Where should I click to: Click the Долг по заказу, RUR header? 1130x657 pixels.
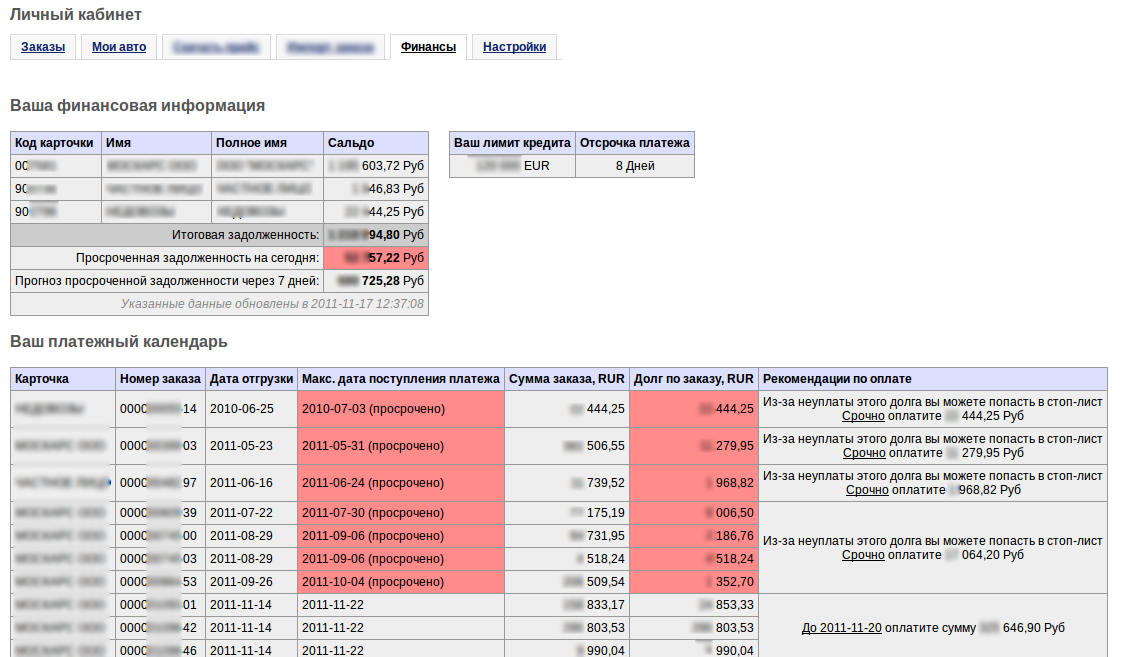693,379
